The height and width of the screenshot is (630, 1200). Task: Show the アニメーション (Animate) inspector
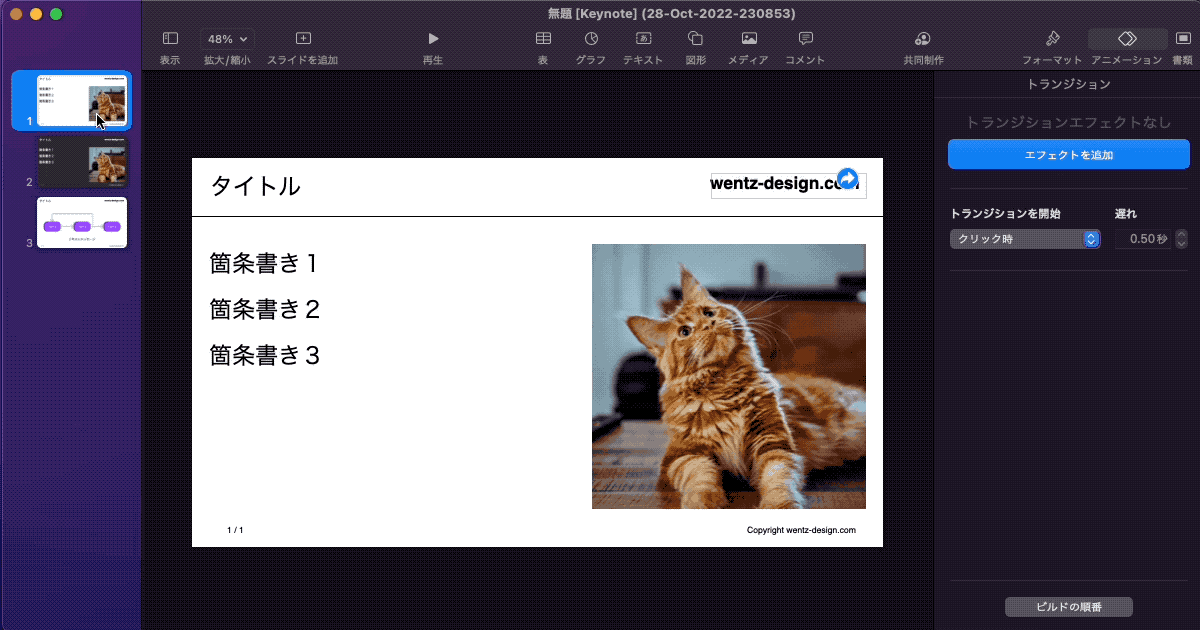pos(1125,45)
